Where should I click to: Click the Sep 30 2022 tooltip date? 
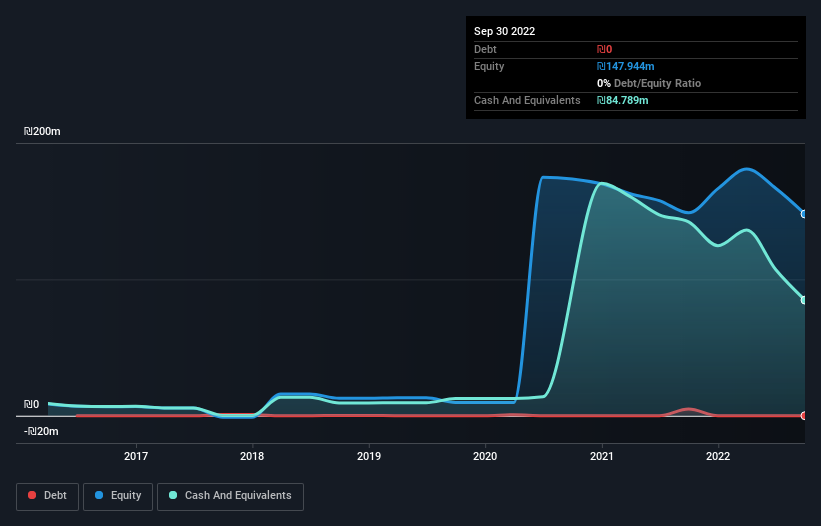pyautogui.click(x=504, y=31)
